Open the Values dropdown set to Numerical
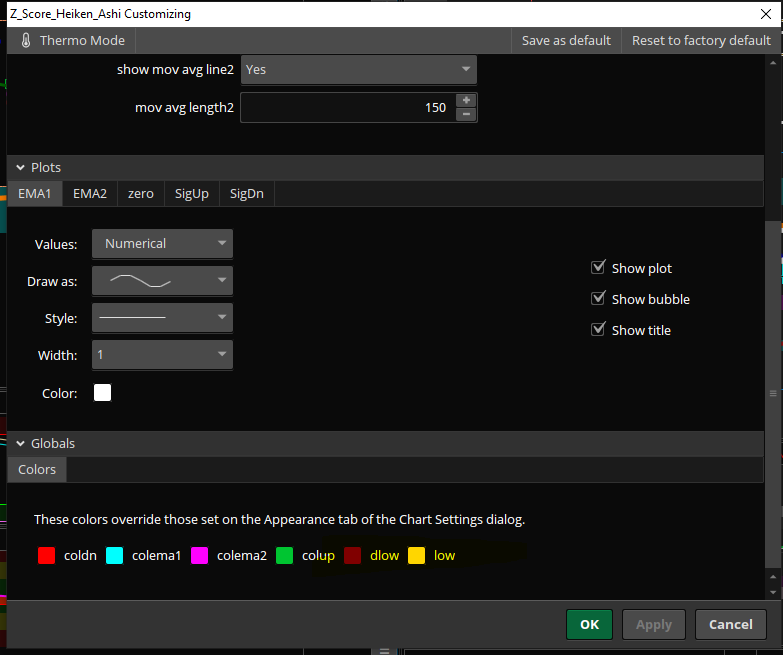This screenshot has width=783, height=655. point(162,243)
